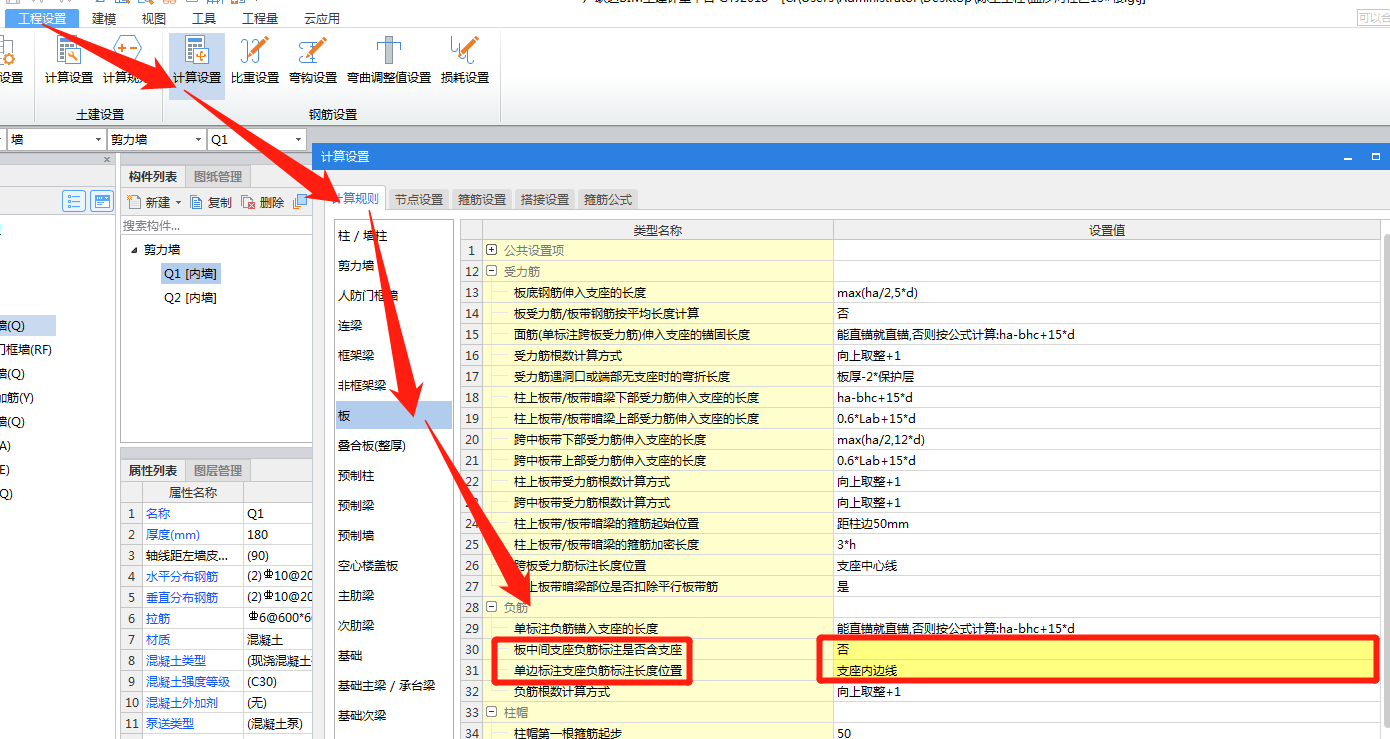The height and width of the screenshot is (739, 1390).
Task: Click the 搜索构件 search field
Action: 214,226
